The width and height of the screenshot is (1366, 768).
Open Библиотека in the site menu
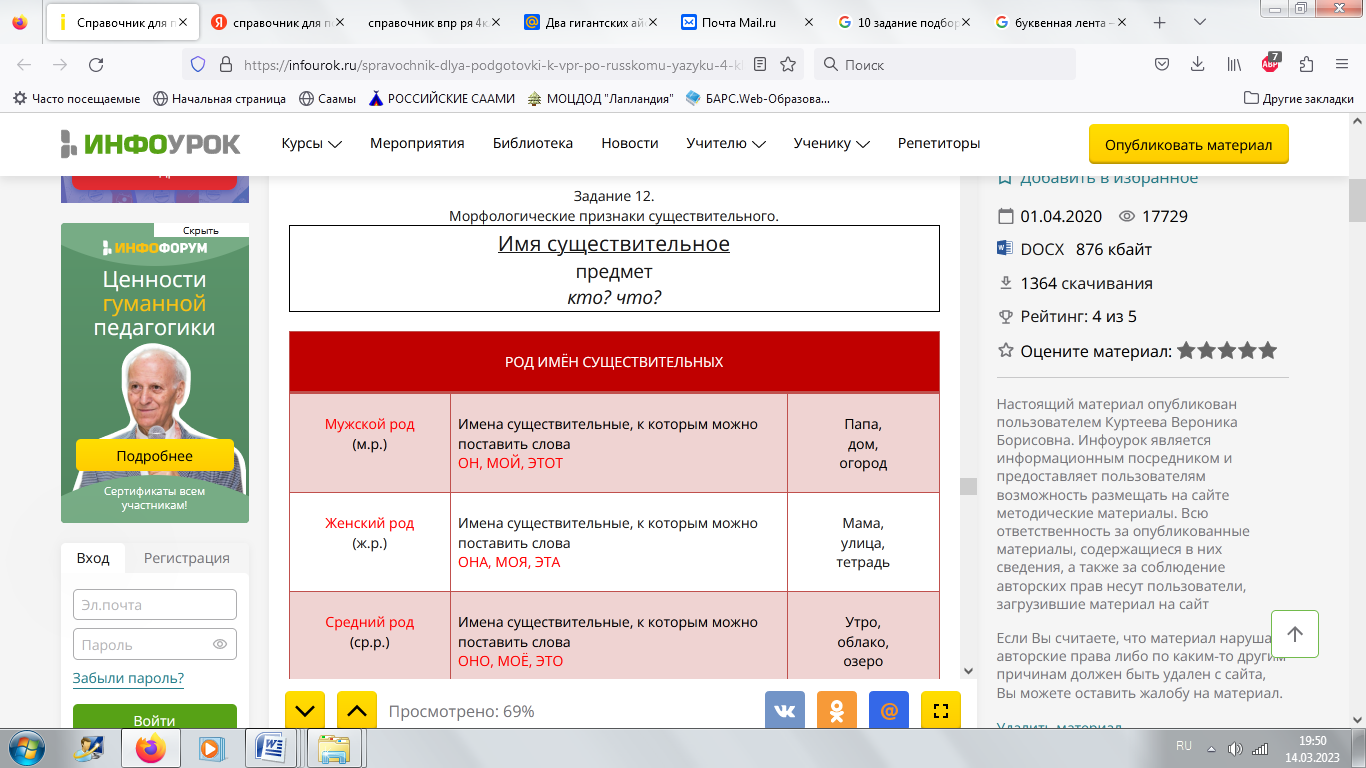pyautogui.click(x=533, y=143)
